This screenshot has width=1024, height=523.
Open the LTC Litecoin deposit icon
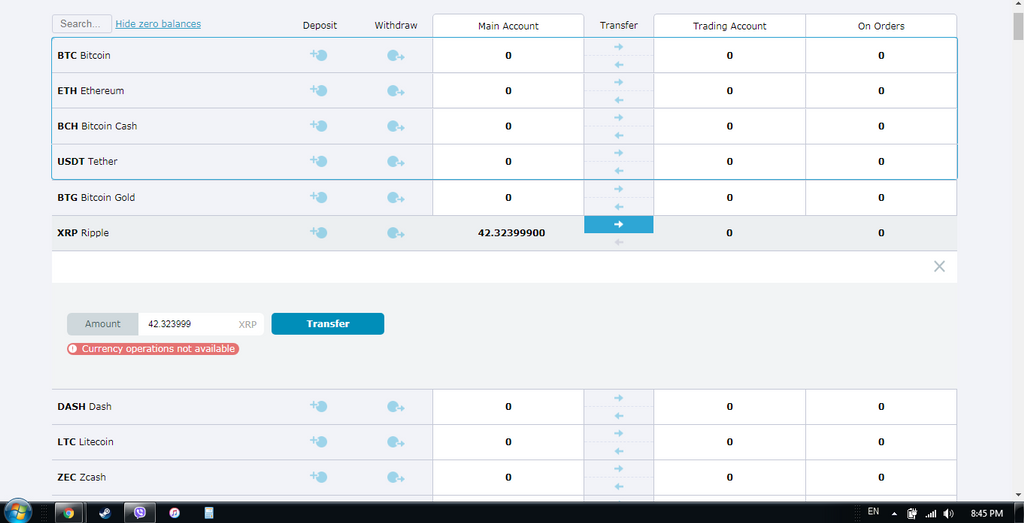[318, 441]
